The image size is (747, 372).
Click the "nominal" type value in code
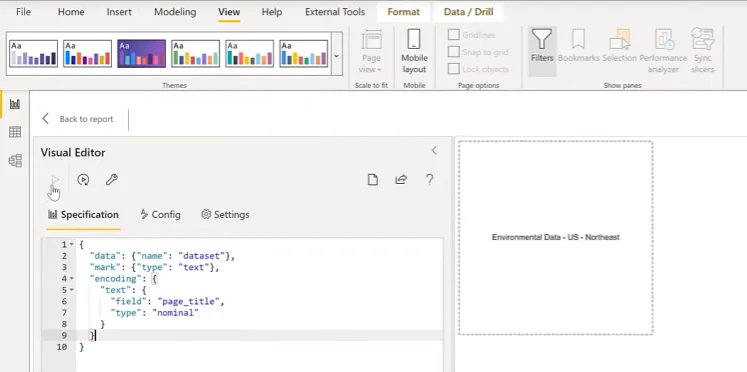[x=175, y=313]
